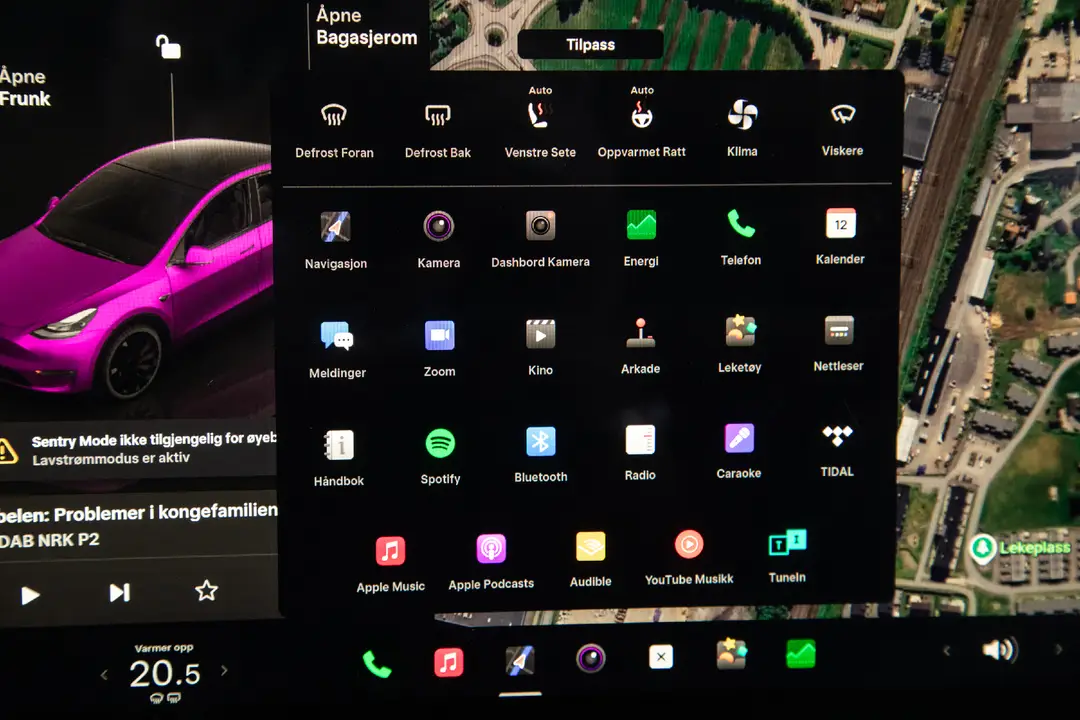Image resolution: width=1080 pixels, height=720 pixels.
Task: Launch the TIDAL streaming app
Action: pyautogui.click(x=836, y=438)
